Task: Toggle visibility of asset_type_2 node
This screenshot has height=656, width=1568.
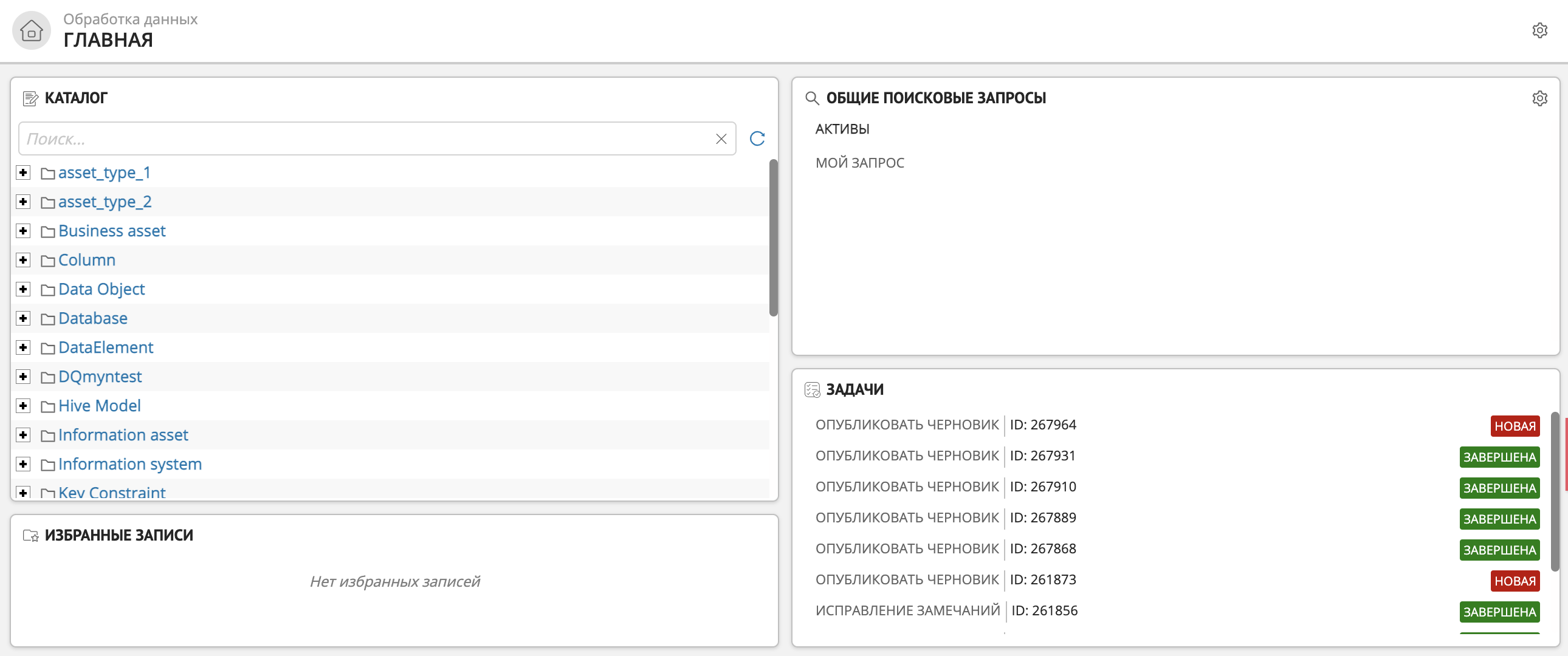Action: [x=23, y=201]
